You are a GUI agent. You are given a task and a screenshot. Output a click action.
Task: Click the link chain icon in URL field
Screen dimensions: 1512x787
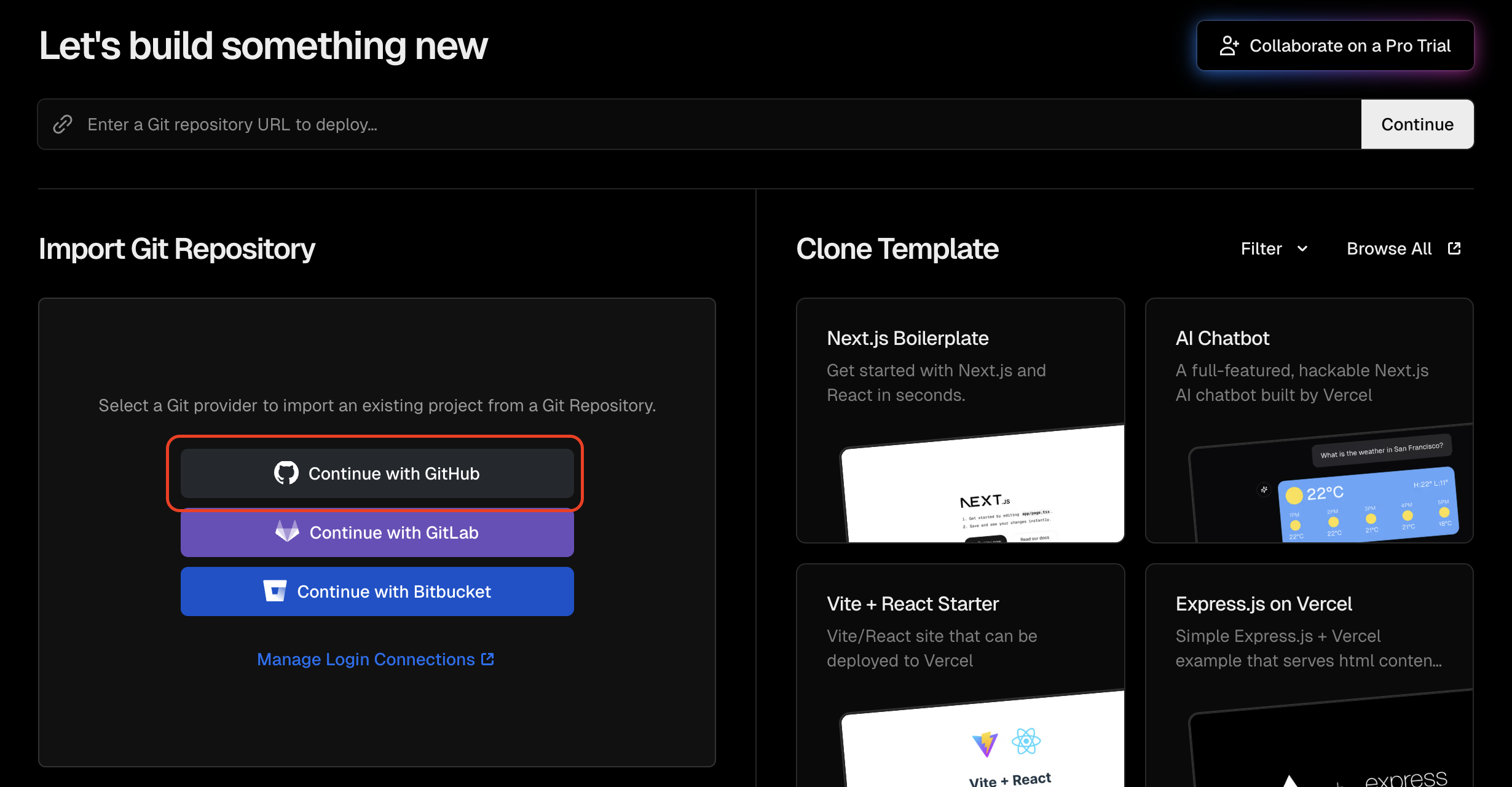(x=63, y=124)
